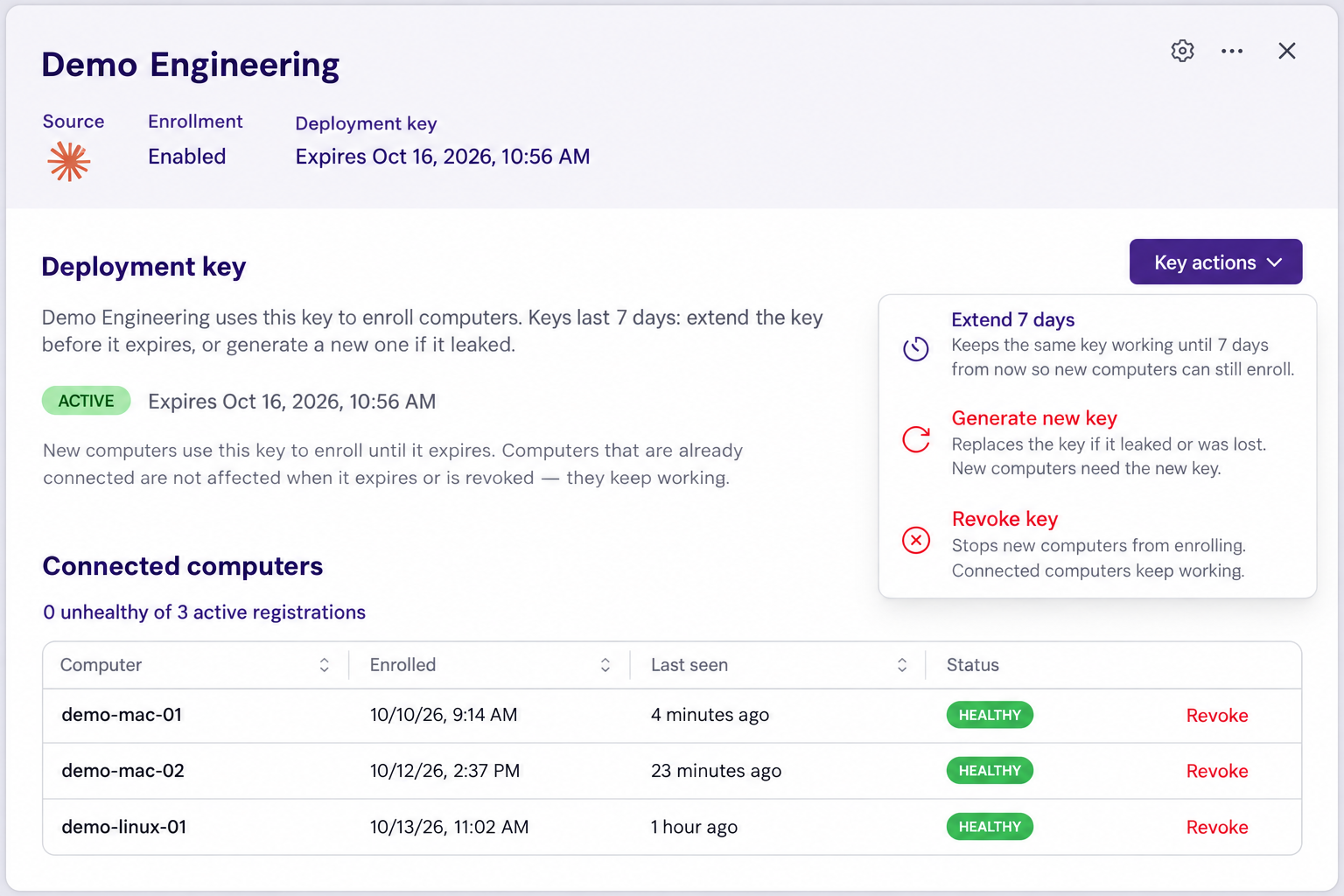Click the '1 hour ago' last seen value
Screen dimensions: 1344x896
[x=694, y=827]
